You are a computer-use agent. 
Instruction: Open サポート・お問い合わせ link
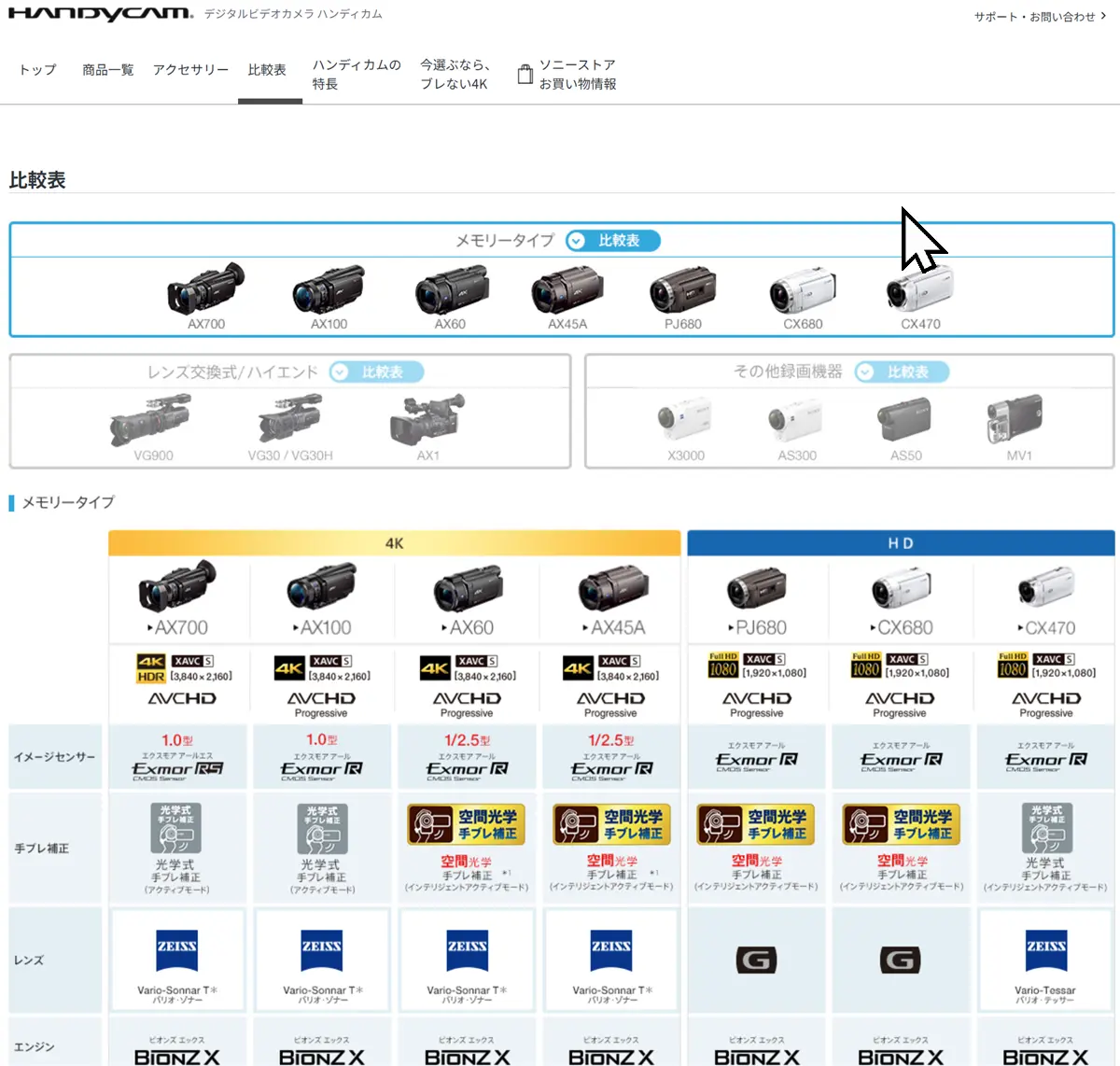tap(1039, 17)
